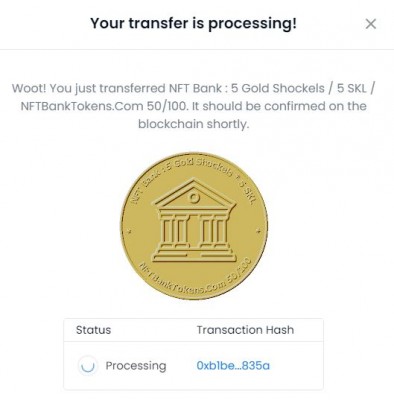Click the circle in the bank's pediment

coord(193,198)
